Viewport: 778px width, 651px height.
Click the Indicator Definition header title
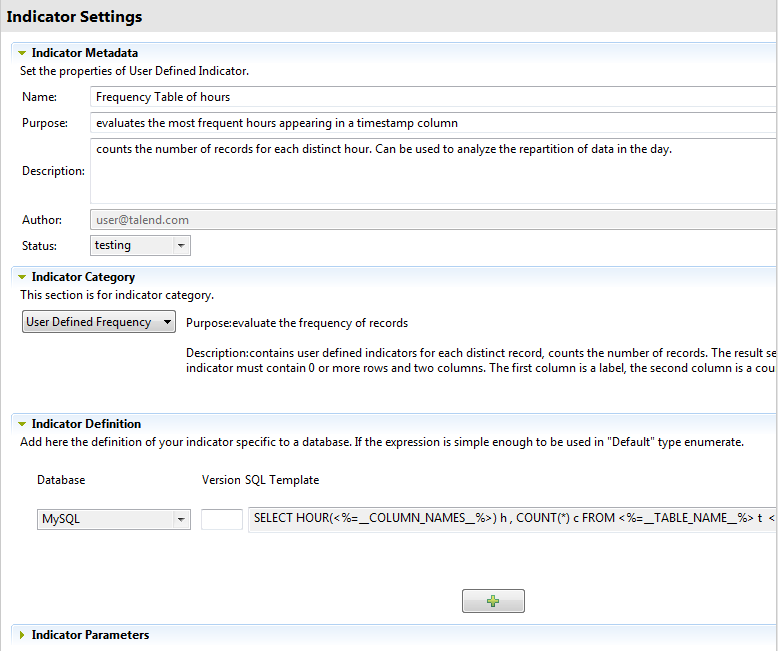click(86, 424)
